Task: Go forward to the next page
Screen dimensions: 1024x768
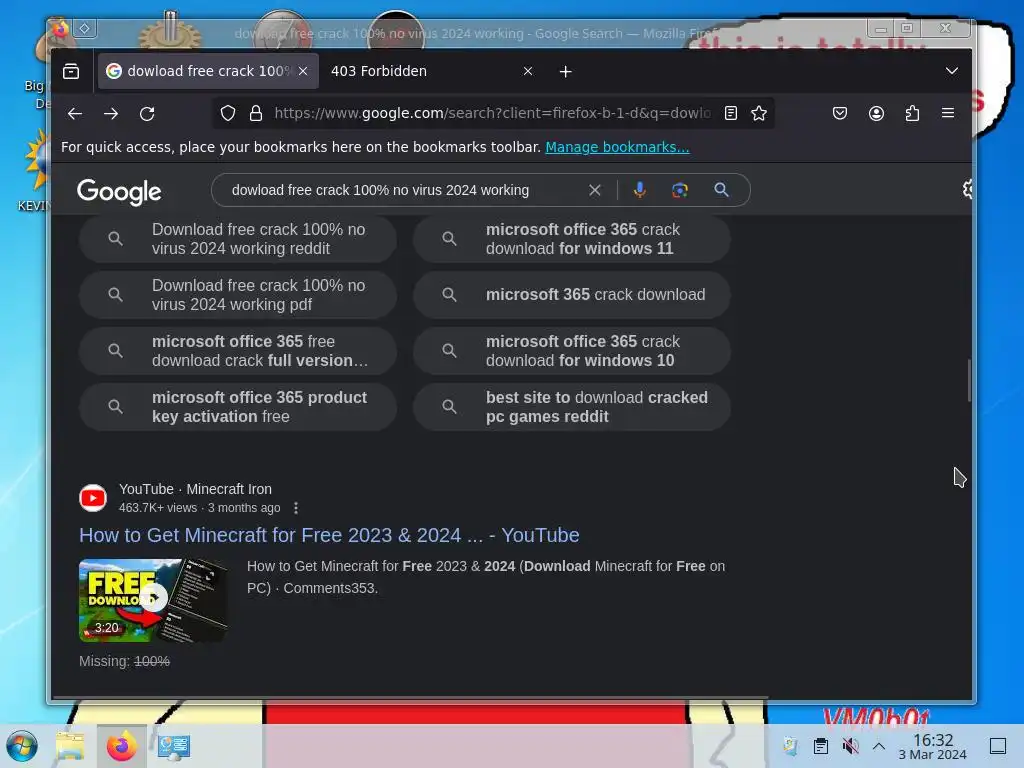Action: (x=111, y=114)
